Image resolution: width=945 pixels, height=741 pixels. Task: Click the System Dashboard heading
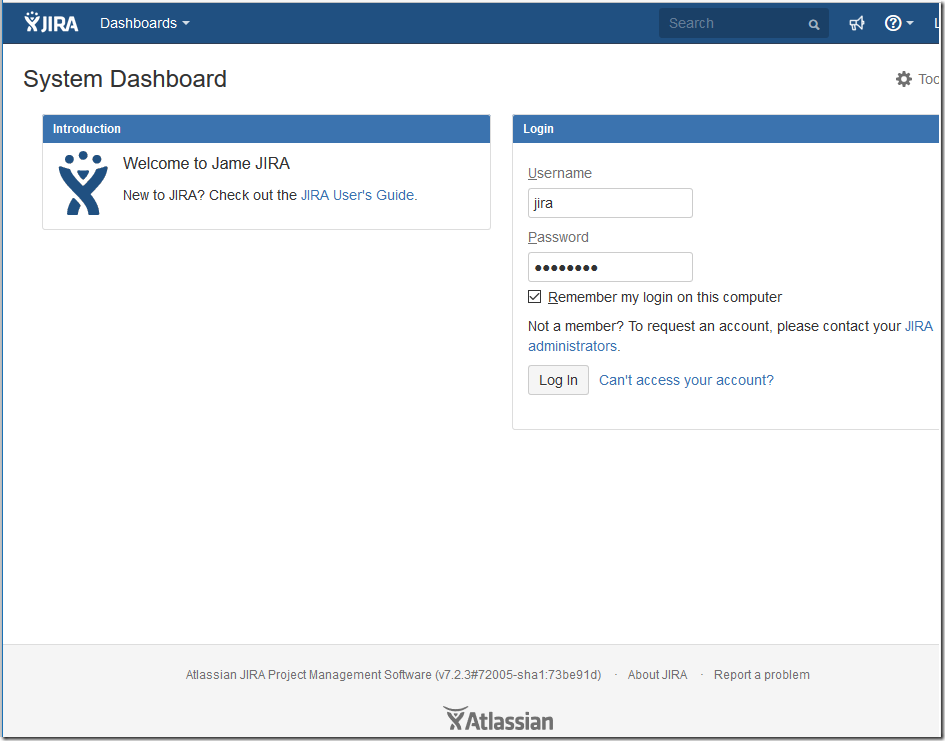[x=125, y=79]
